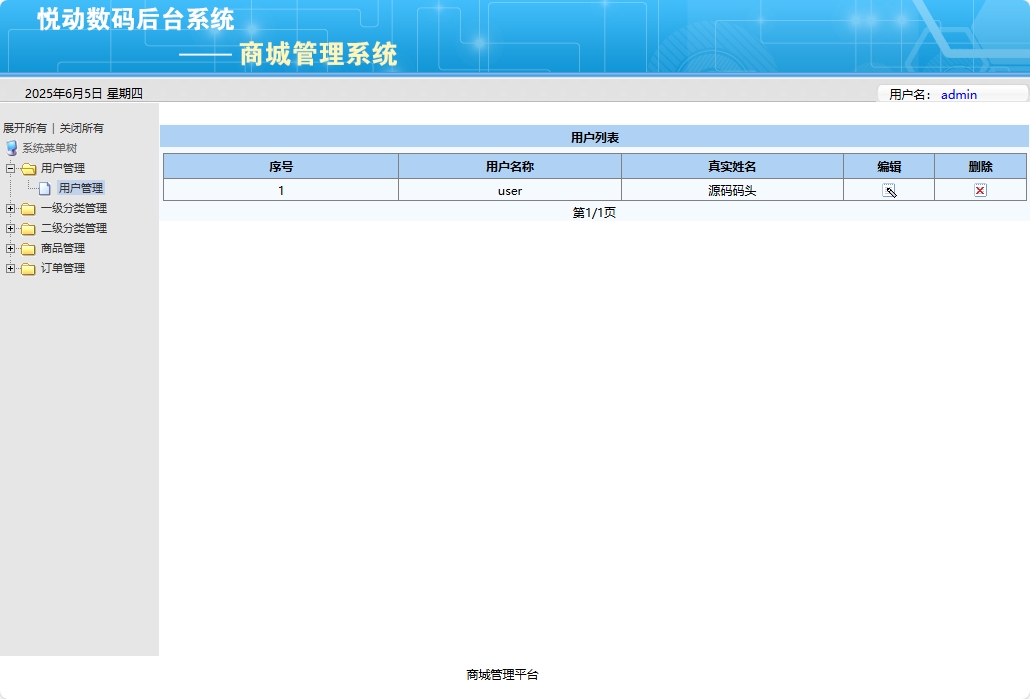
Task: Click the folder icon beside 订单管理
Action: 28,267
